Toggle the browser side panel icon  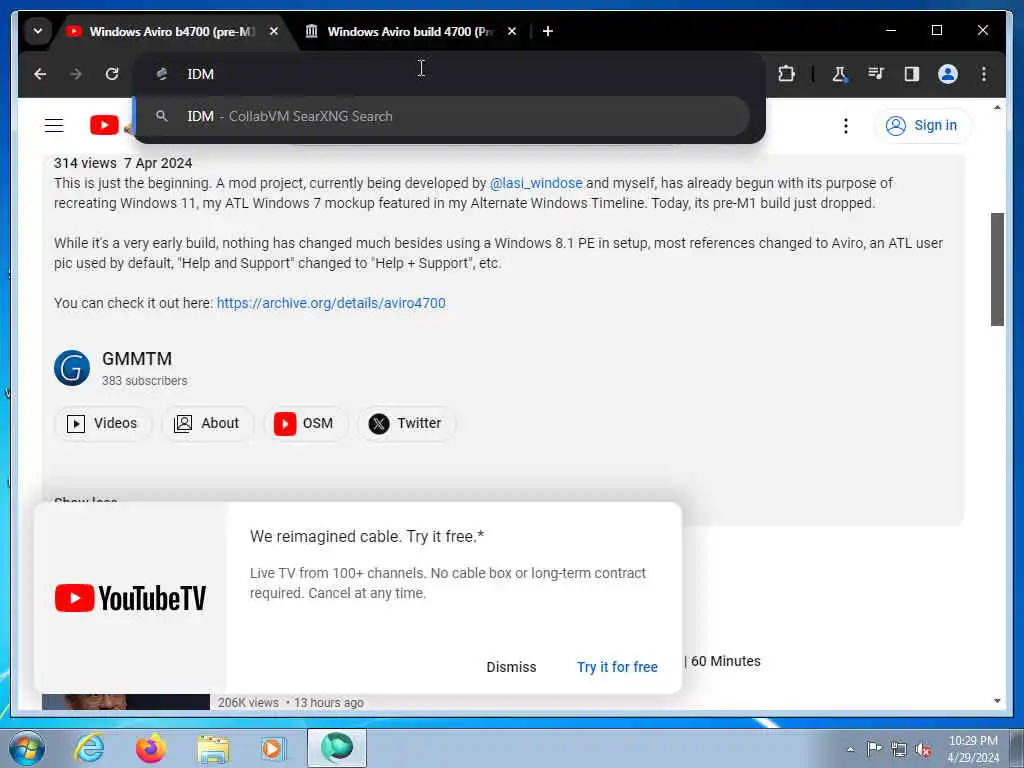912,74
